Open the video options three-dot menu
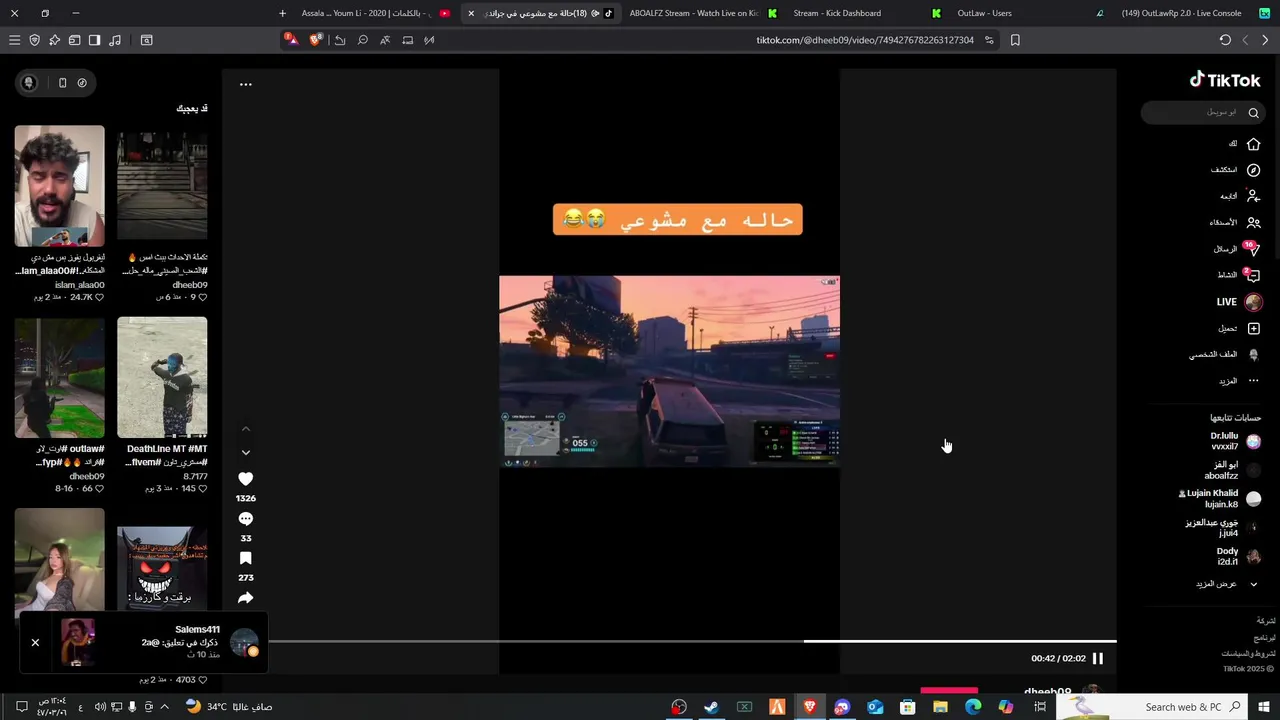Screen dimensions: 1280x720 click(x=245, y=84)
